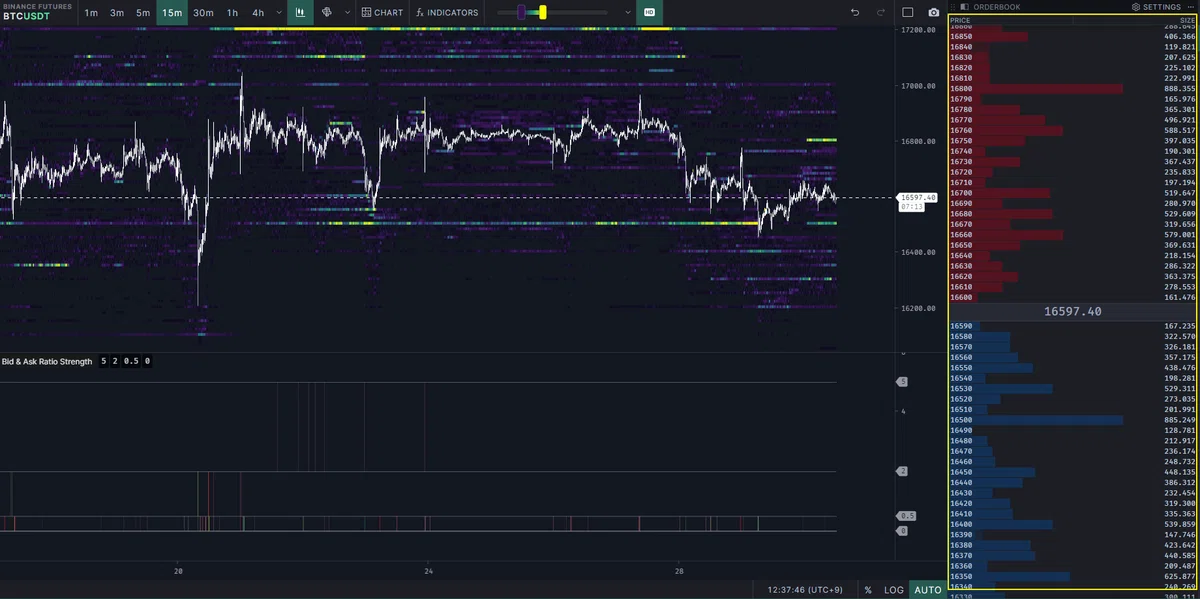Expand the extra timeframes dropdown arrow
The width and height of the screenshot is (1200, 599).
coord(277,12)
